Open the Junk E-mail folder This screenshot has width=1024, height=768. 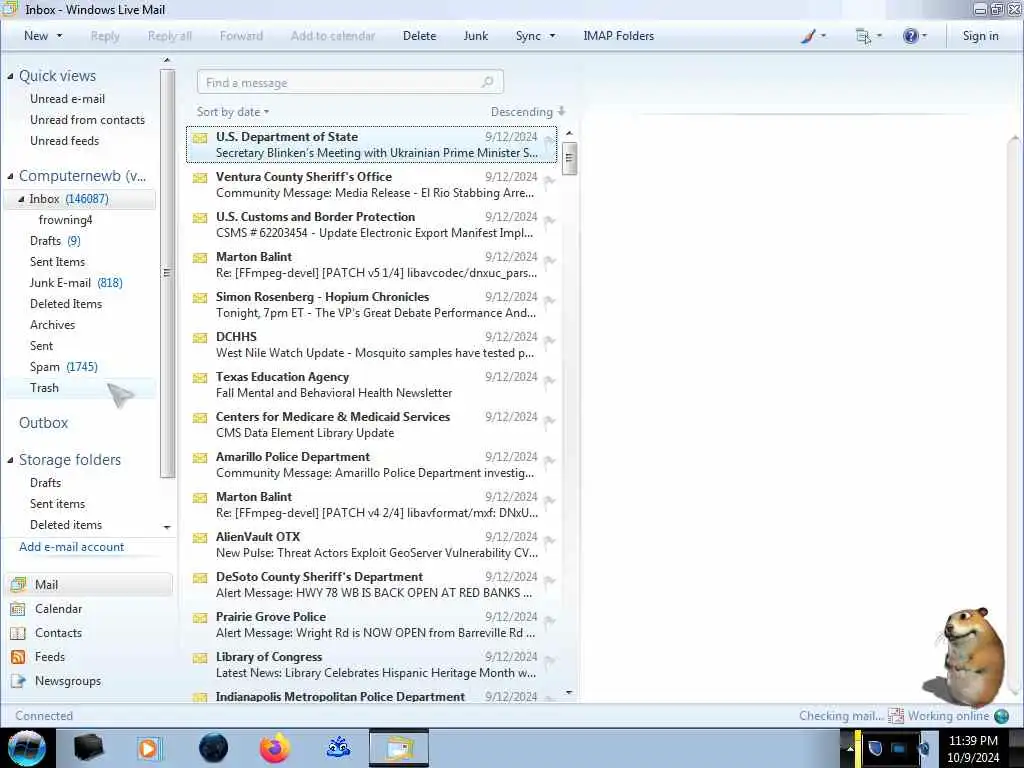[x=76, y=283]
